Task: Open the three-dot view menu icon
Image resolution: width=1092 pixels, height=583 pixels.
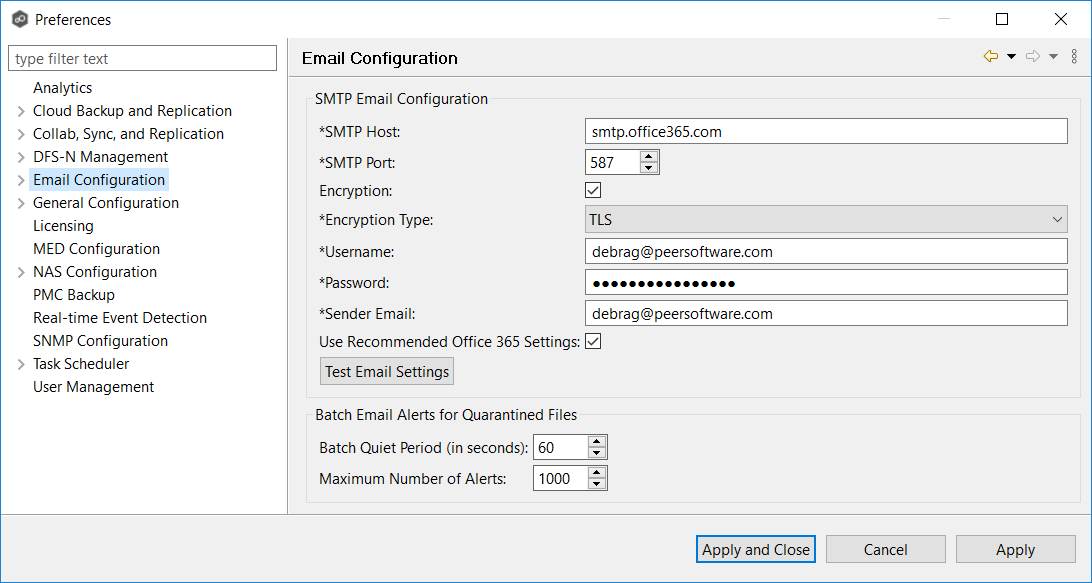Action: (1074, 57)
